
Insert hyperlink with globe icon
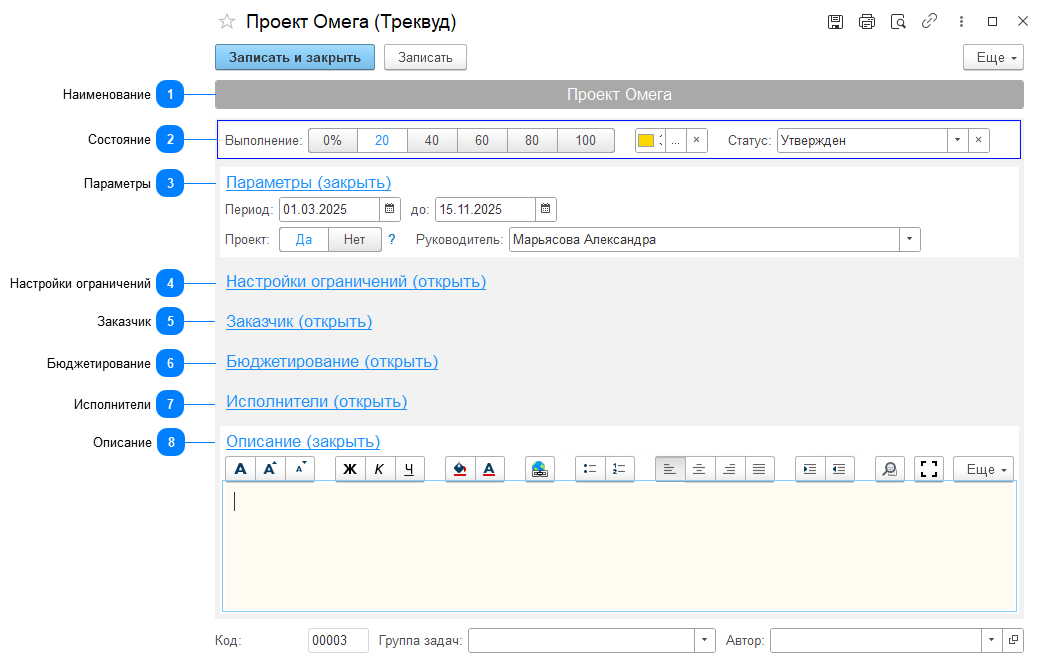(540, 469)
